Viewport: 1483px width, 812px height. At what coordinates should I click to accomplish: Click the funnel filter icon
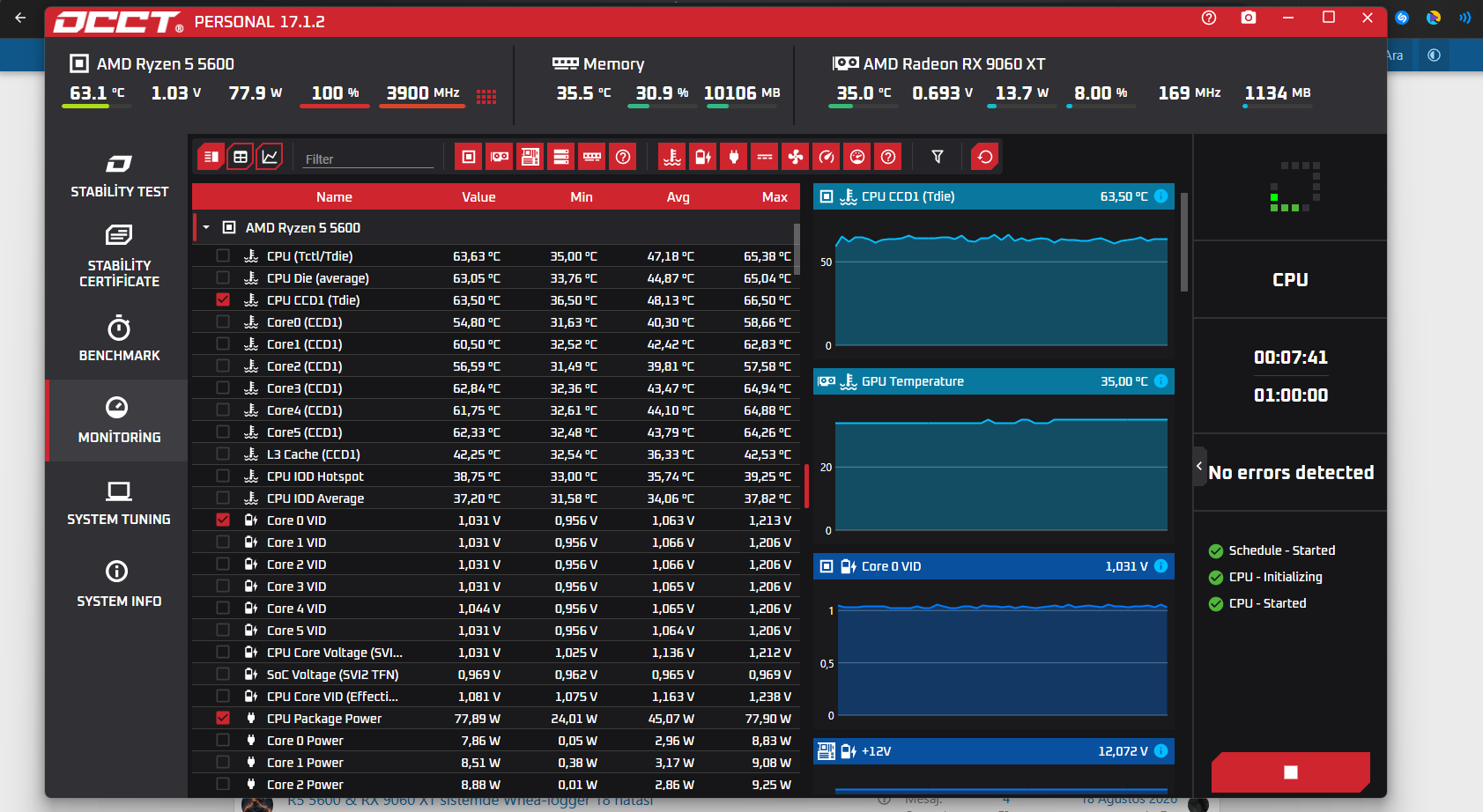coord(938,157)
